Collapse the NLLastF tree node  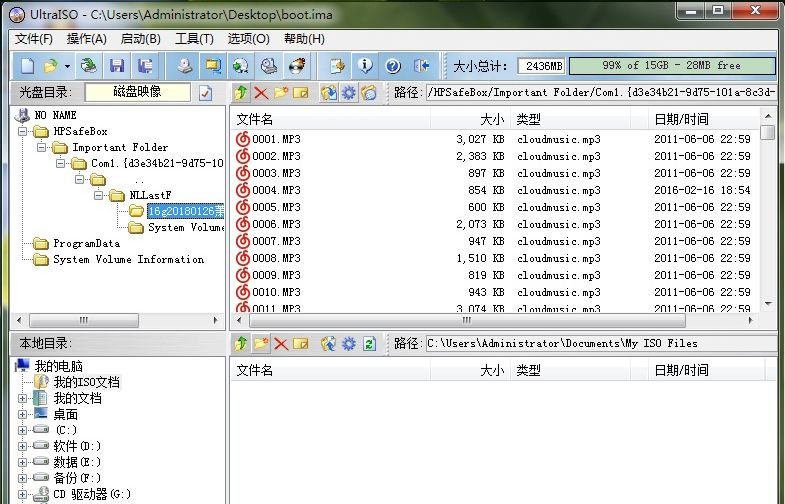[x=99, y=195]
